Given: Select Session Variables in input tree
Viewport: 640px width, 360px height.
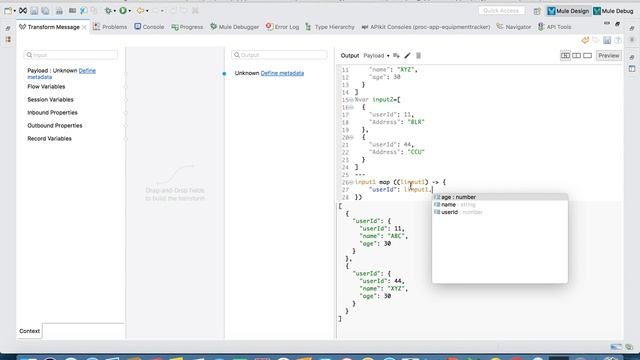Looking at the screenshot, I should (50, 100).
